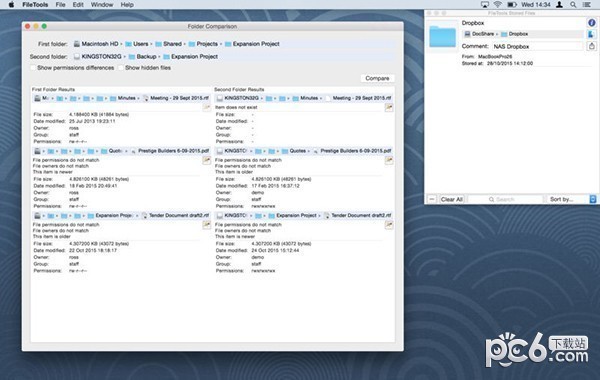Click the info icon beside Dropbox entry

[x=591, y=23]
